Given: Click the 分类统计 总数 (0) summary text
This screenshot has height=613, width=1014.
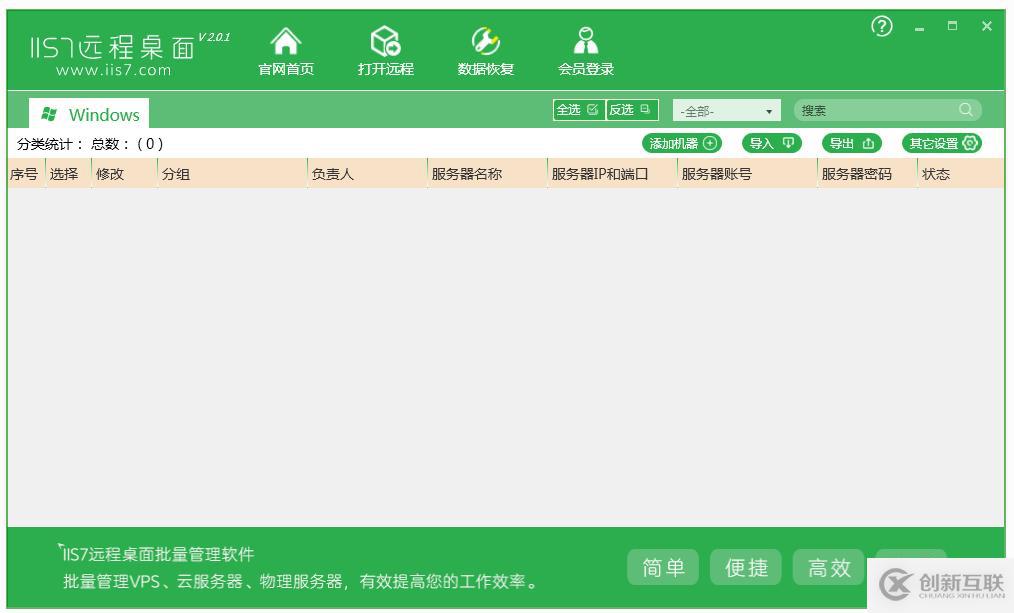Looking at the screenshot, I should click(x=90, y=144).
